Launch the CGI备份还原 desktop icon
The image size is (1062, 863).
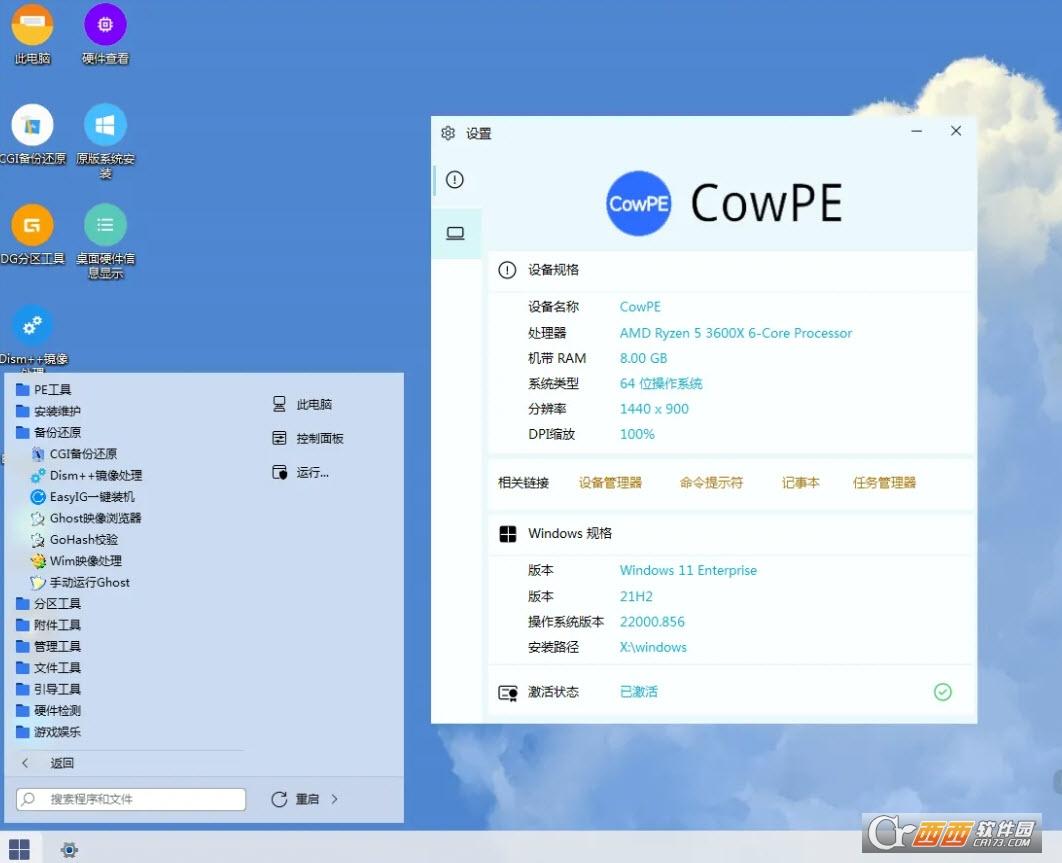tap(32, 135)
